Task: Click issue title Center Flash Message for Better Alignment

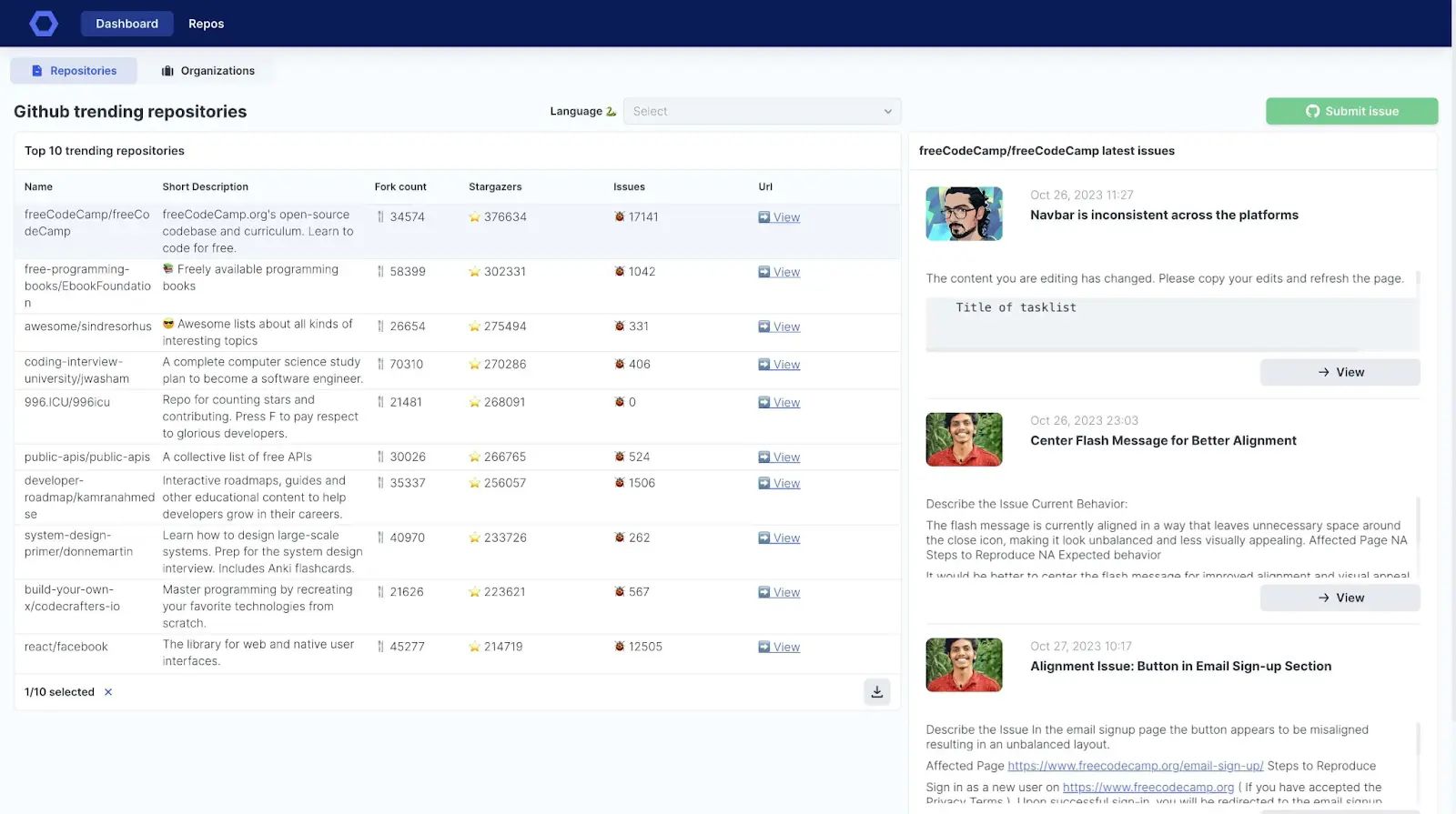Action: click(x=1163, y=441)
